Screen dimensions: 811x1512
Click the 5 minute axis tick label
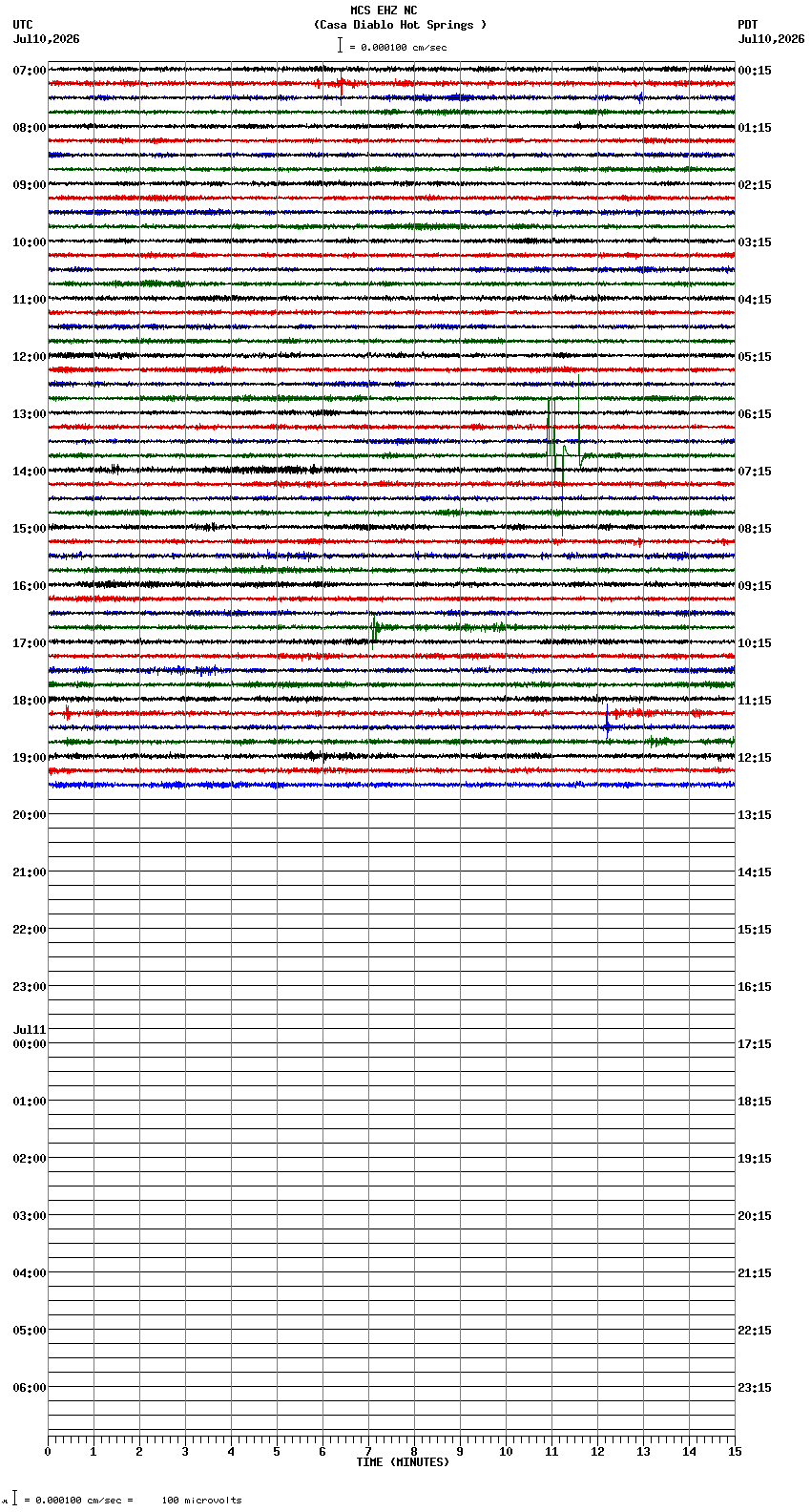click(277, 1452)
